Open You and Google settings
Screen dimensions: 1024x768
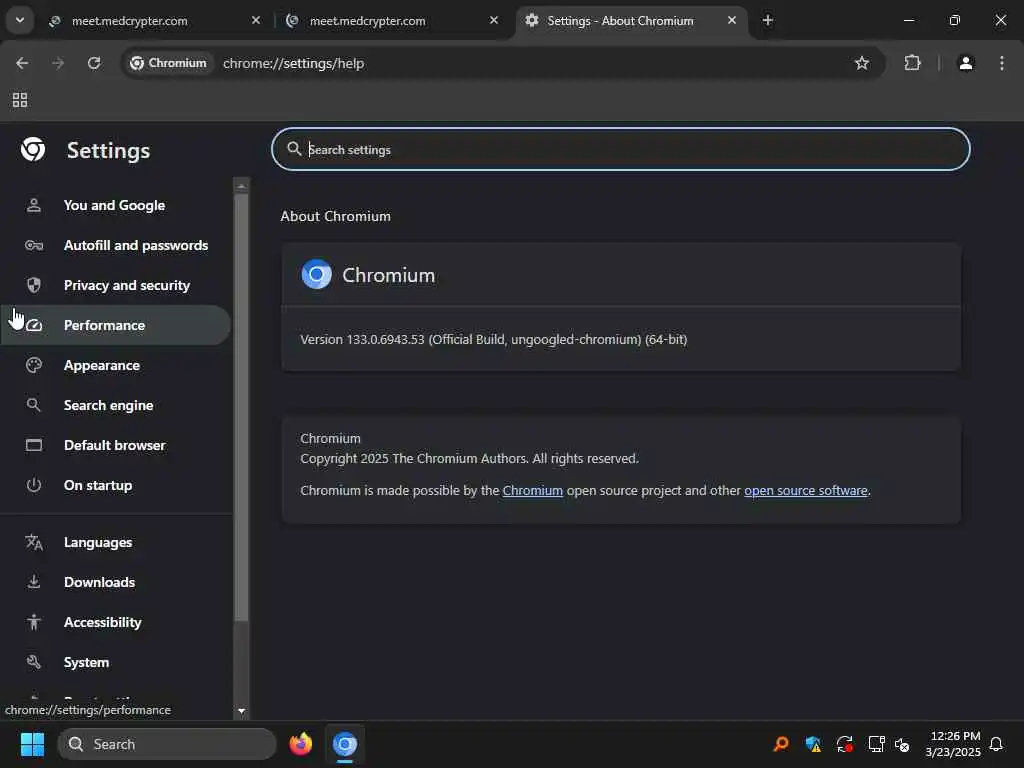click(x=114, y=205)
